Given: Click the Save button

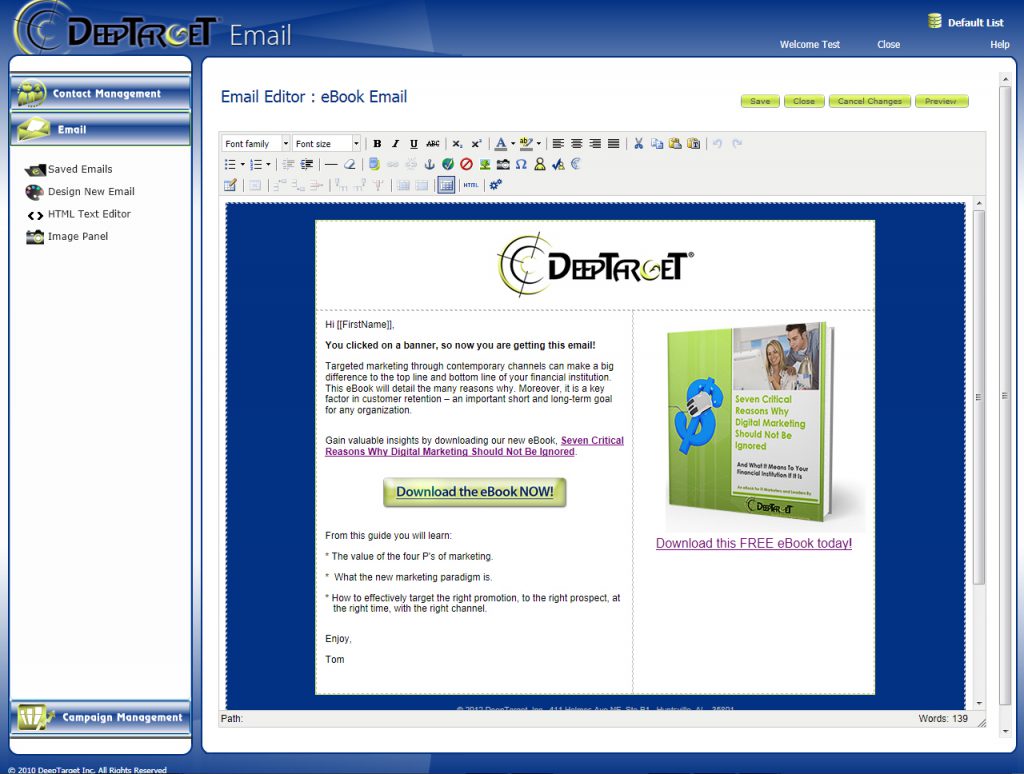Looking at the screenshot, I should coord(760,101).
